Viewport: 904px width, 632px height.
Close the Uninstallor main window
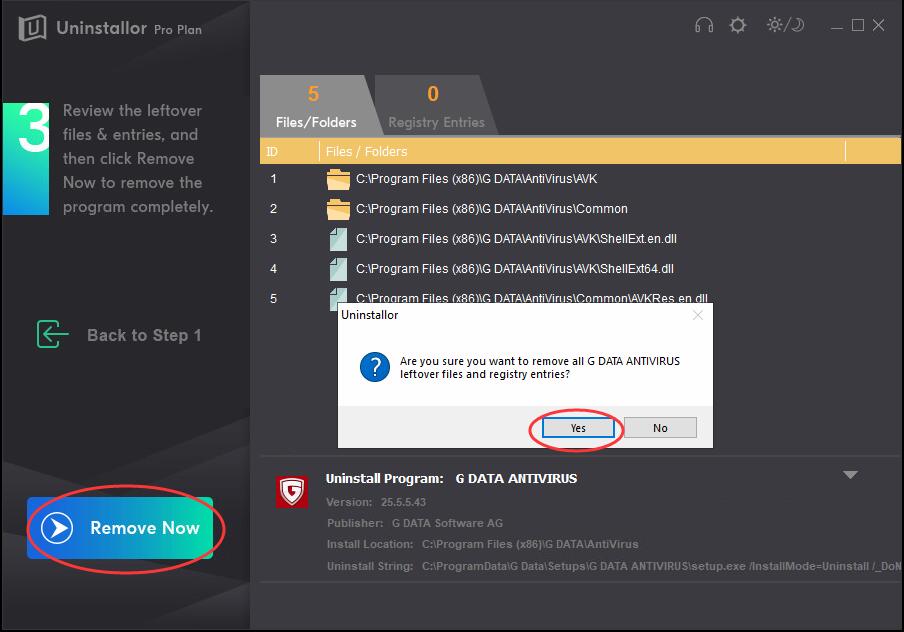[x=878, y=25]
